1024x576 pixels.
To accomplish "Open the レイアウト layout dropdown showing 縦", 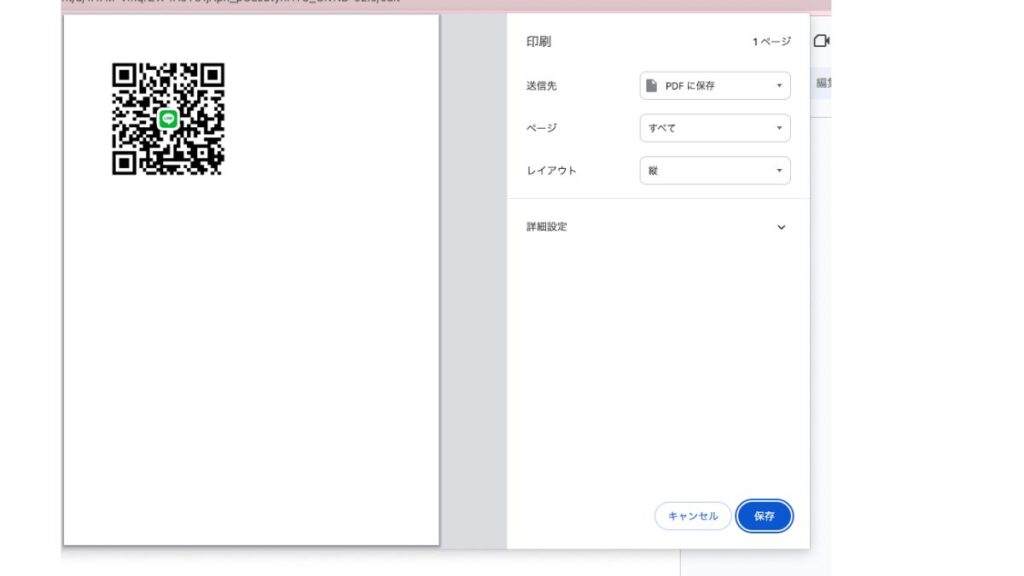I will pos(714,170).
